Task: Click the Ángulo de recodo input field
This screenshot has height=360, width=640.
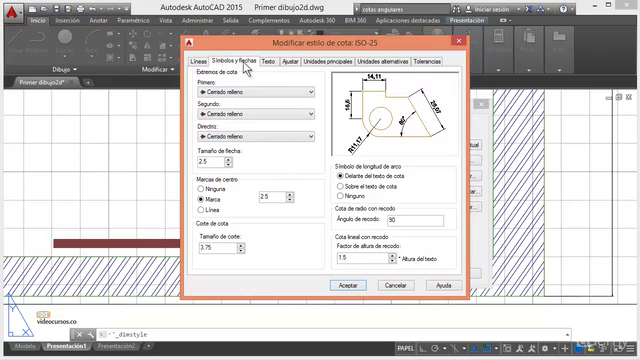Action: click(415, 220)
